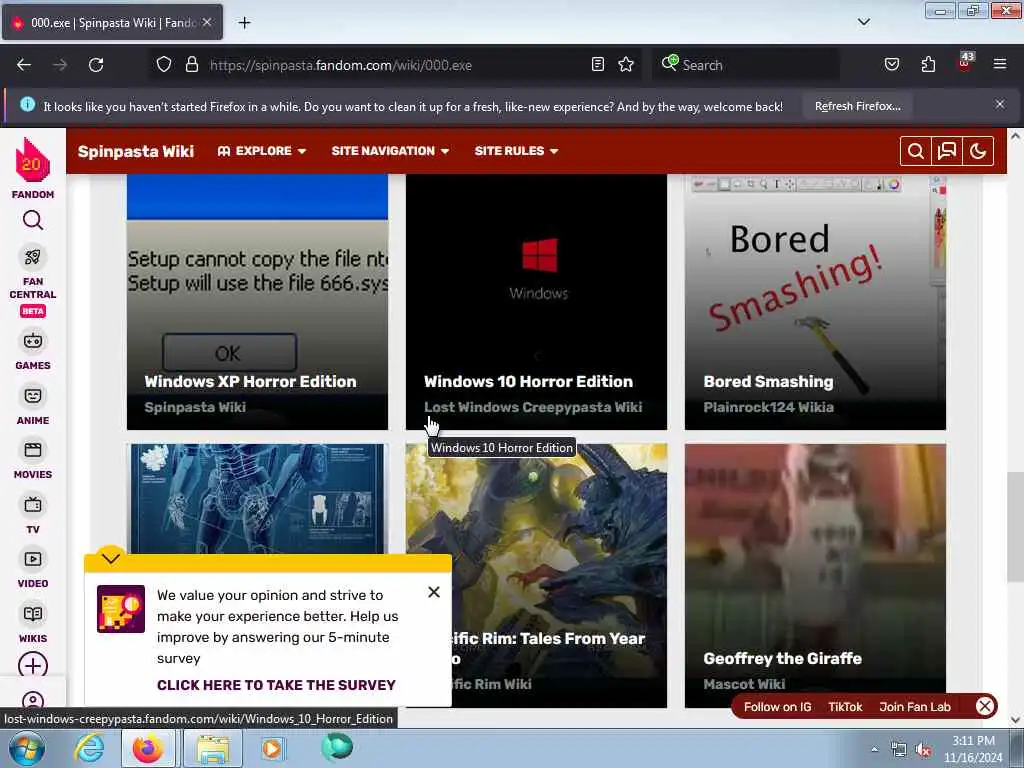Open the Pocket save icon

891,65
